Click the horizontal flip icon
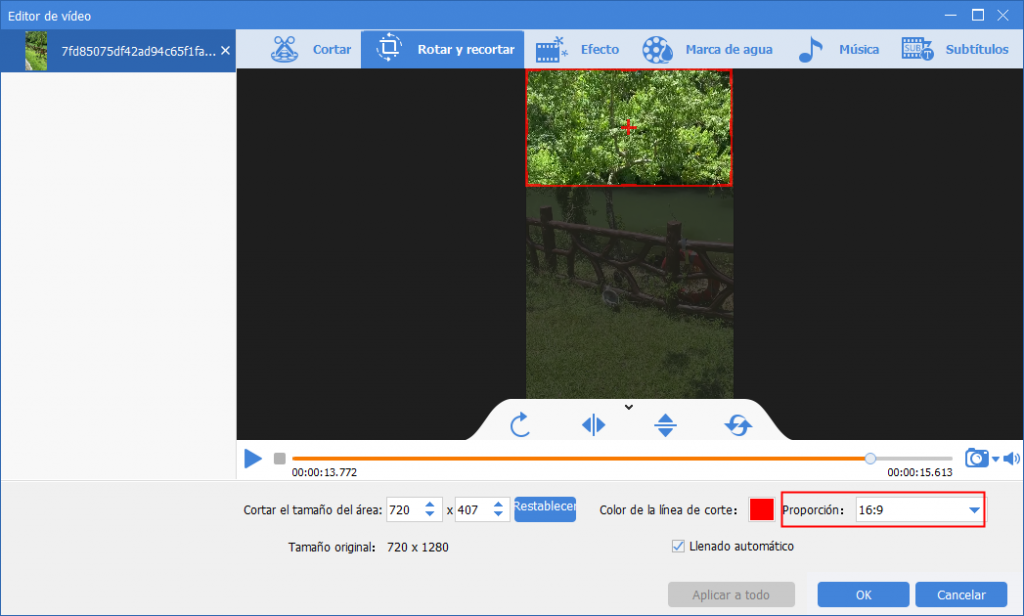 click(593, 425)
